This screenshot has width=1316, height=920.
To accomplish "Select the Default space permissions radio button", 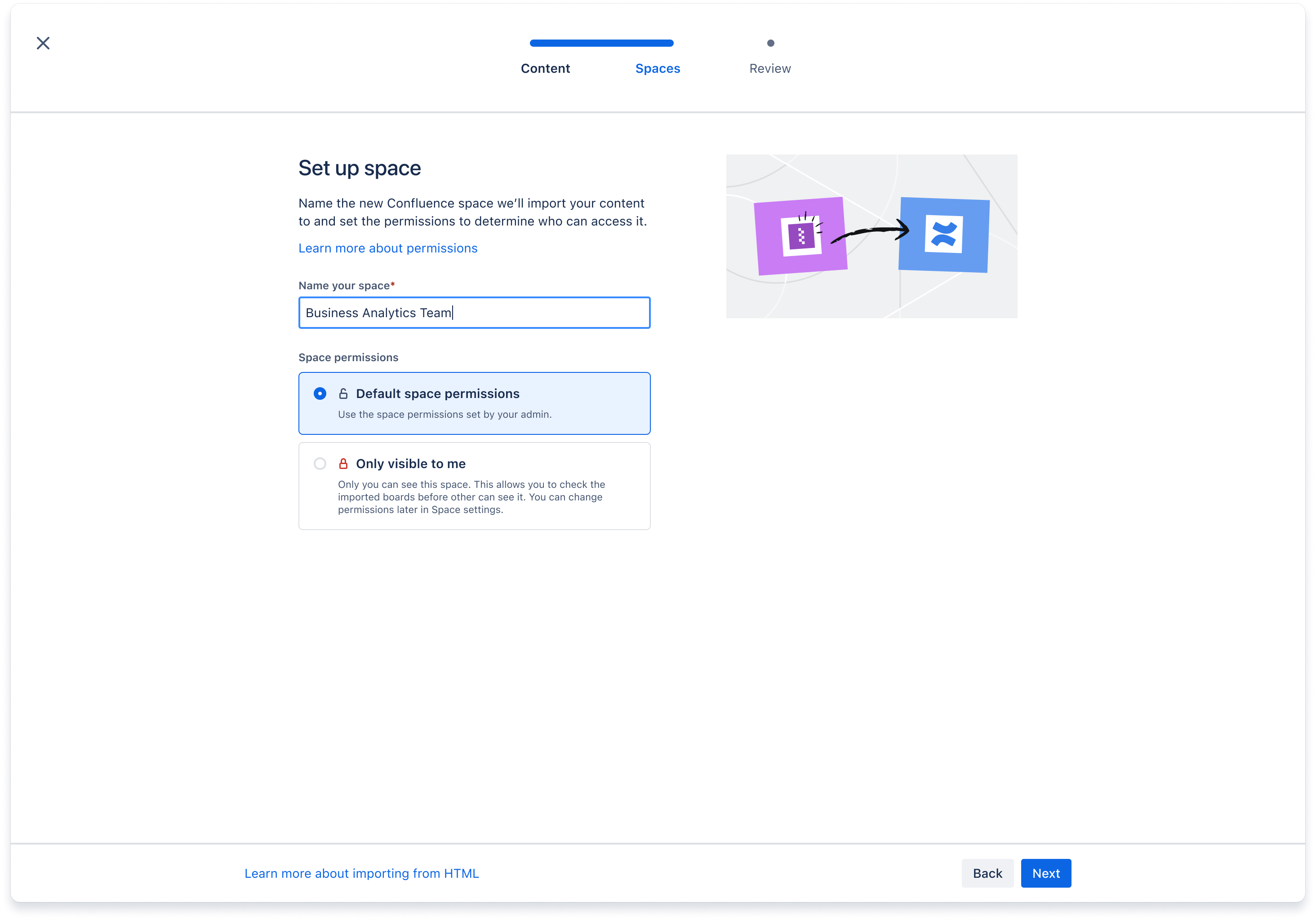I will tap(320, 394).
